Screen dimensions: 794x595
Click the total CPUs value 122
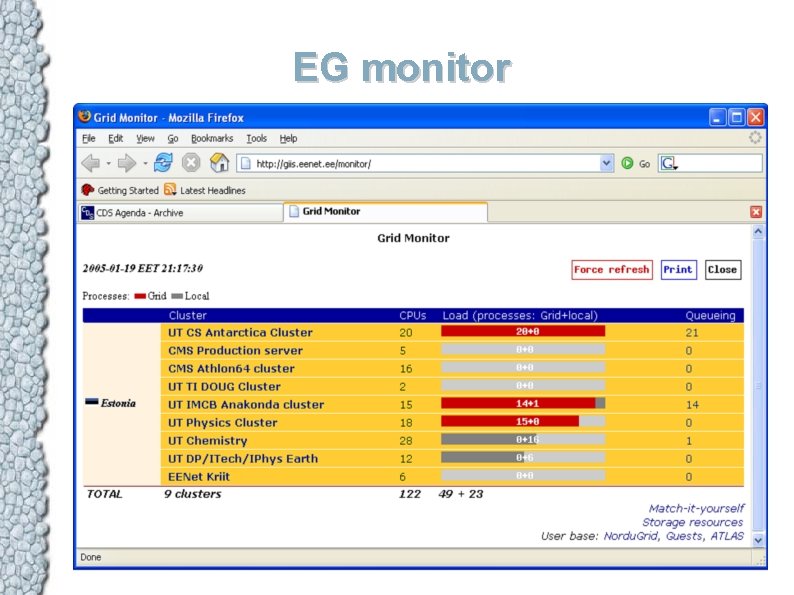(x=410, y=494)
